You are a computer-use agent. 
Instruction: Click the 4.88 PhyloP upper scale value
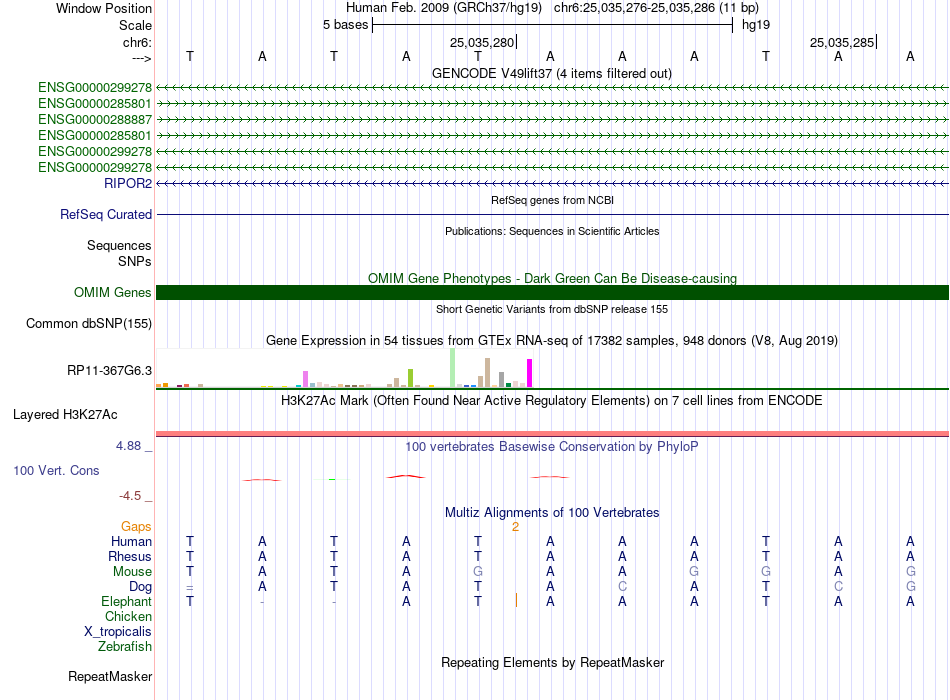(128, 445)
